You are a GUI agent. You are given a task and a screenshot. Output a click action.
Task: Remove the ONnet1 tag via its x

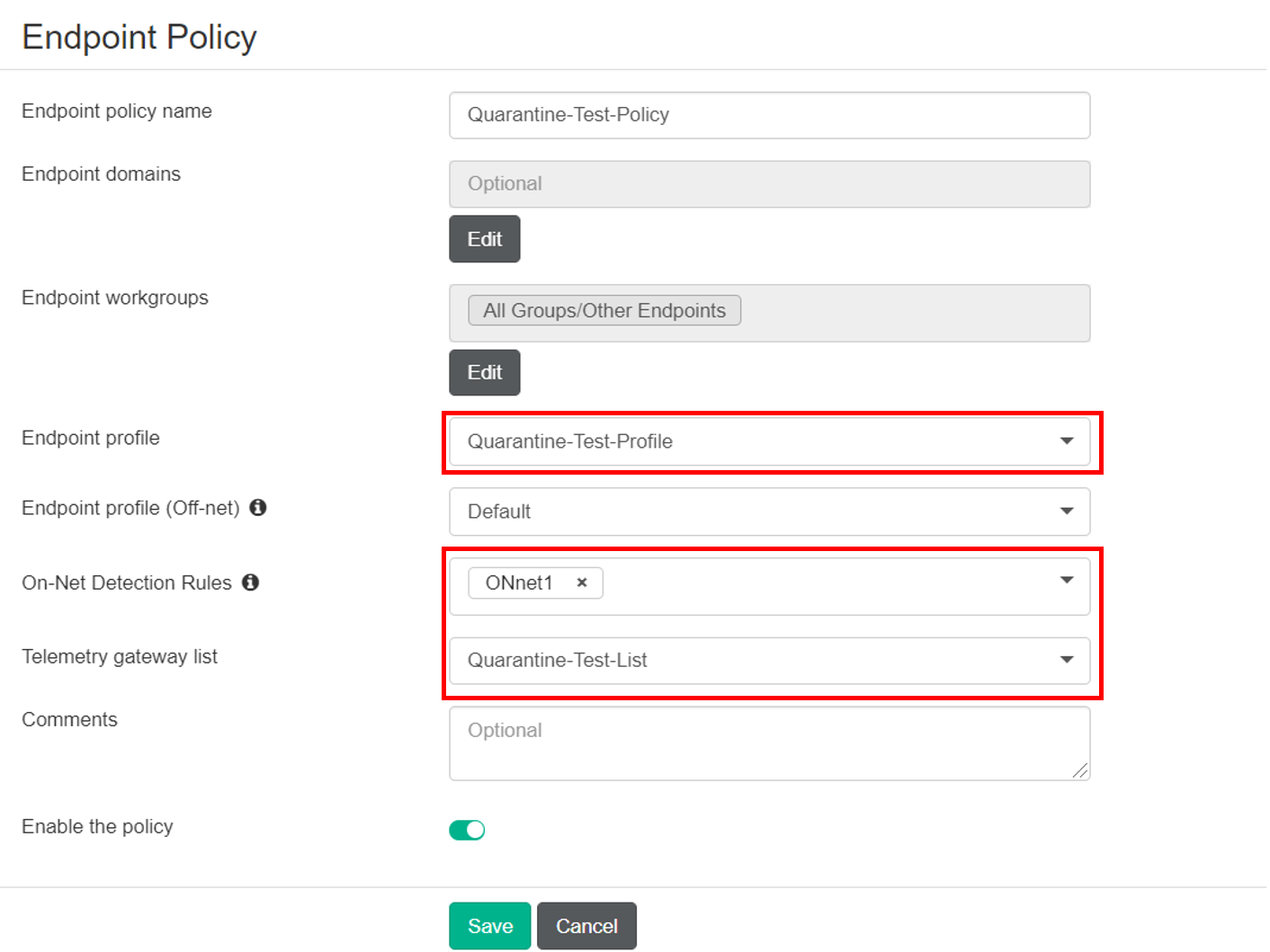coord(582,583)
